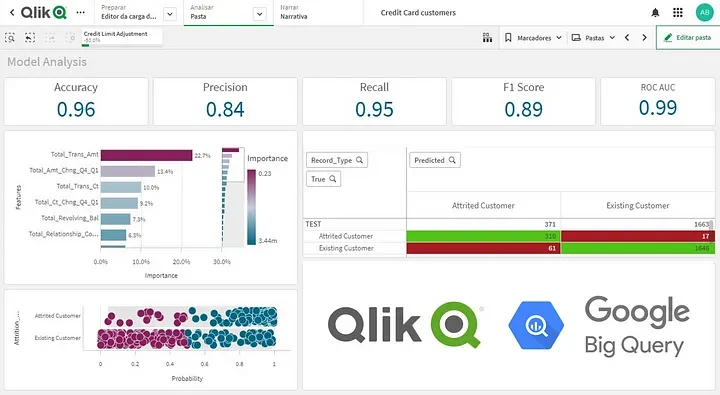Screen dimensions: 720x395
Task: Click the Model Analysis sheet title
Action: tap(47, 62)
